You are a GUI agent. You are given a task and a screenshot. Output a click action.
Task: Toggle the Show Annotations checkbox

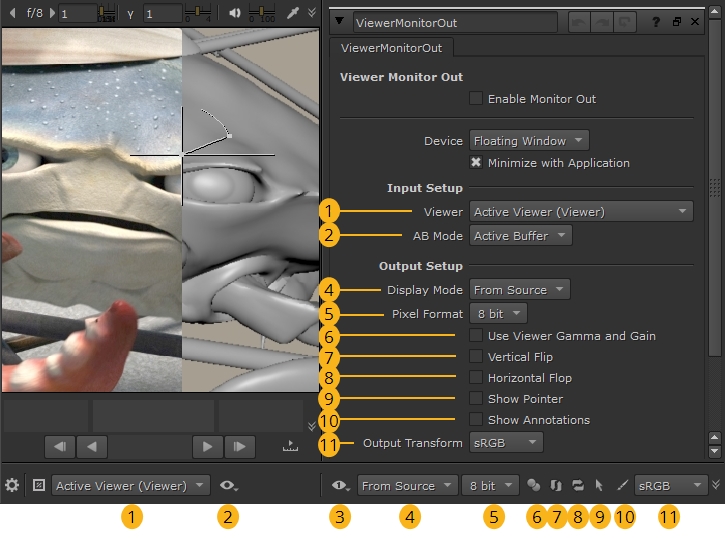[x=476, y=420]
